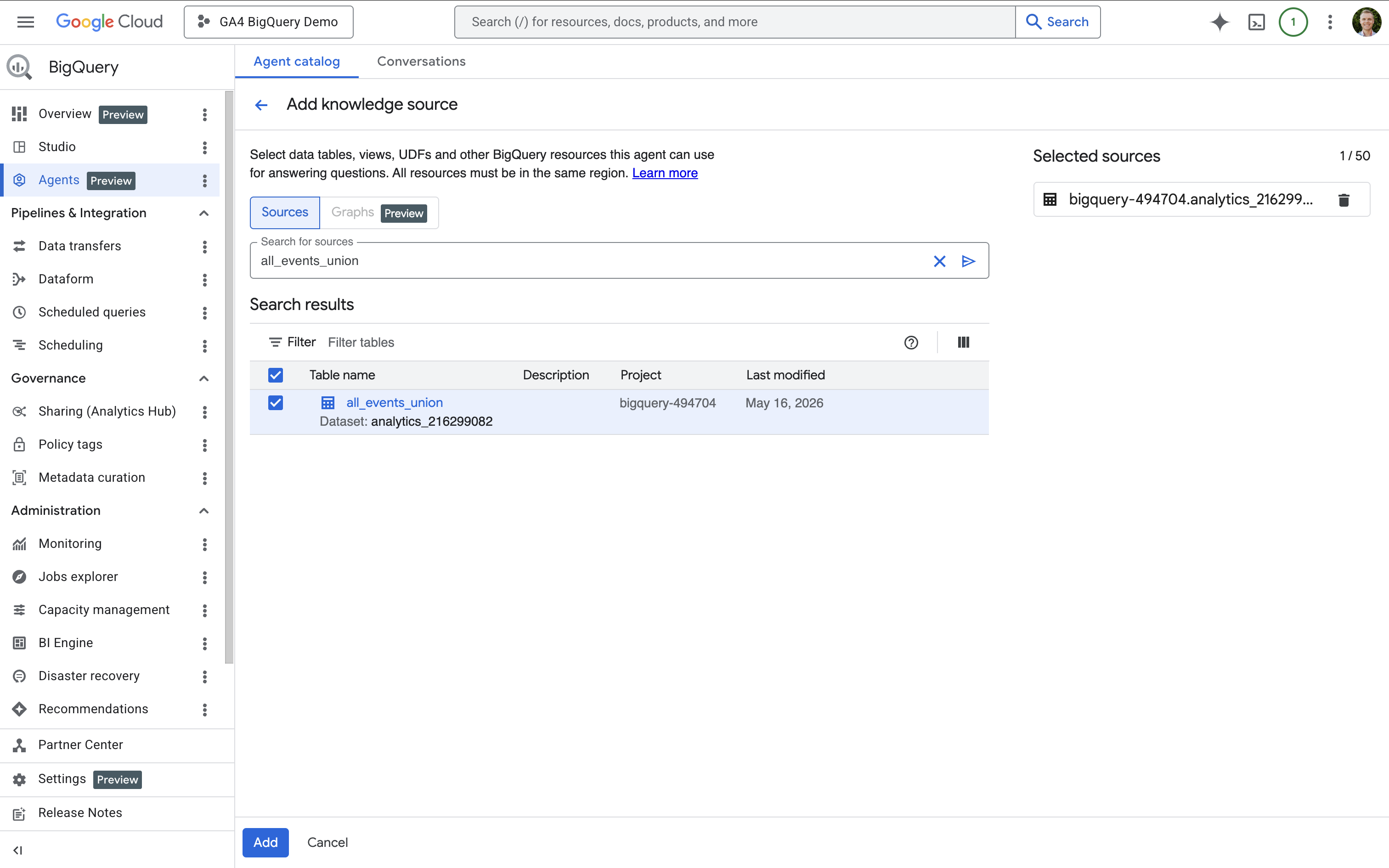Image resolution: width=1389 pixels, height=868 pixels.
Task: Submit the source search with send arrow
Action: pos(968,261)
